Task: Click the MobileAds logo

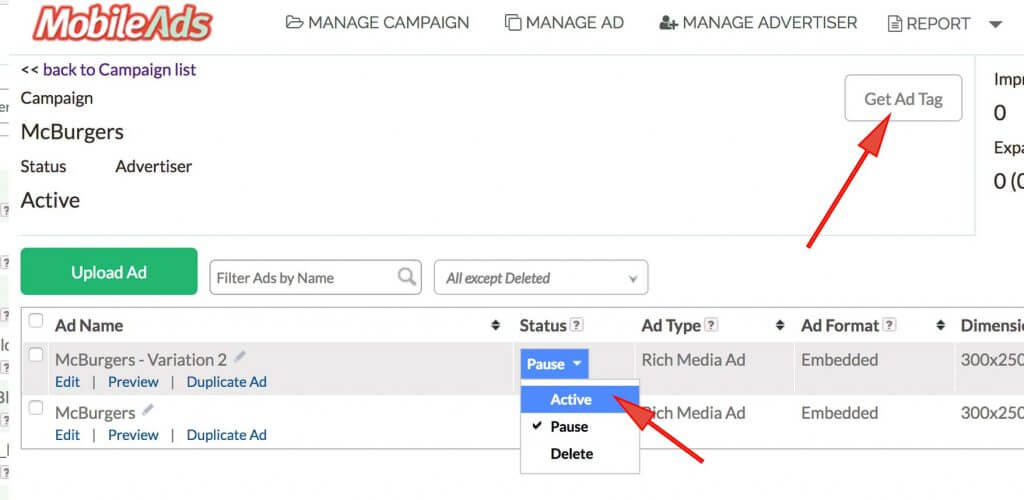Action: [x=123, y=22]
